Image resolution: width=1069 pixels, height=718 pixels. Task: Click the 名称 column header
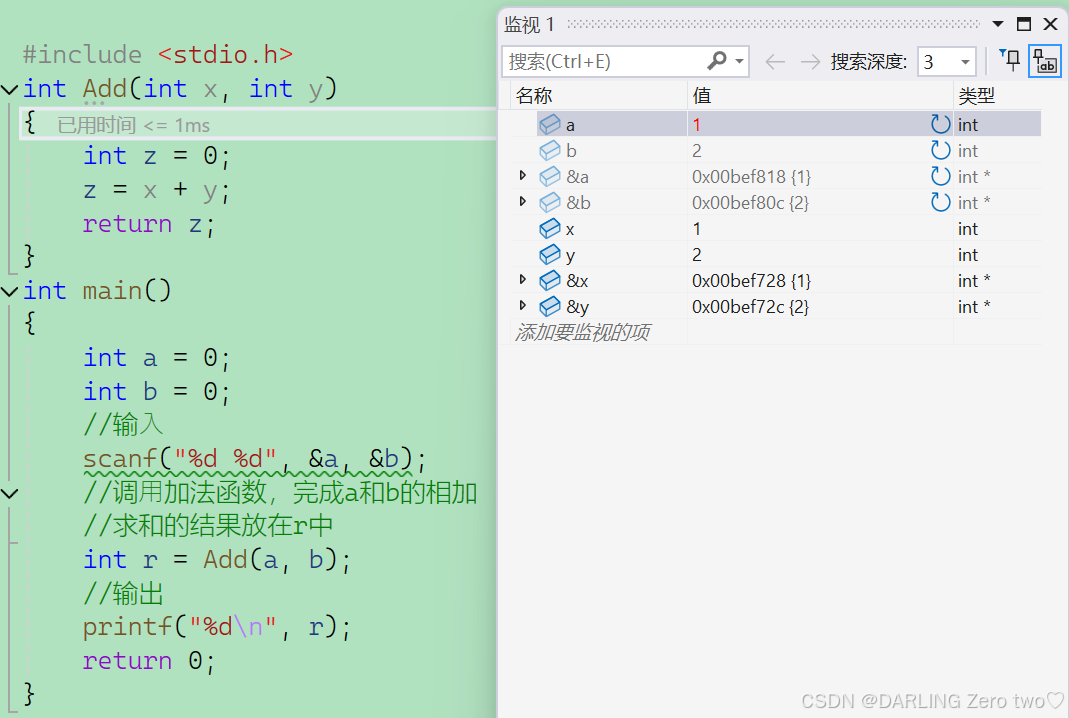pyautogui.click(x=533, y=95)
